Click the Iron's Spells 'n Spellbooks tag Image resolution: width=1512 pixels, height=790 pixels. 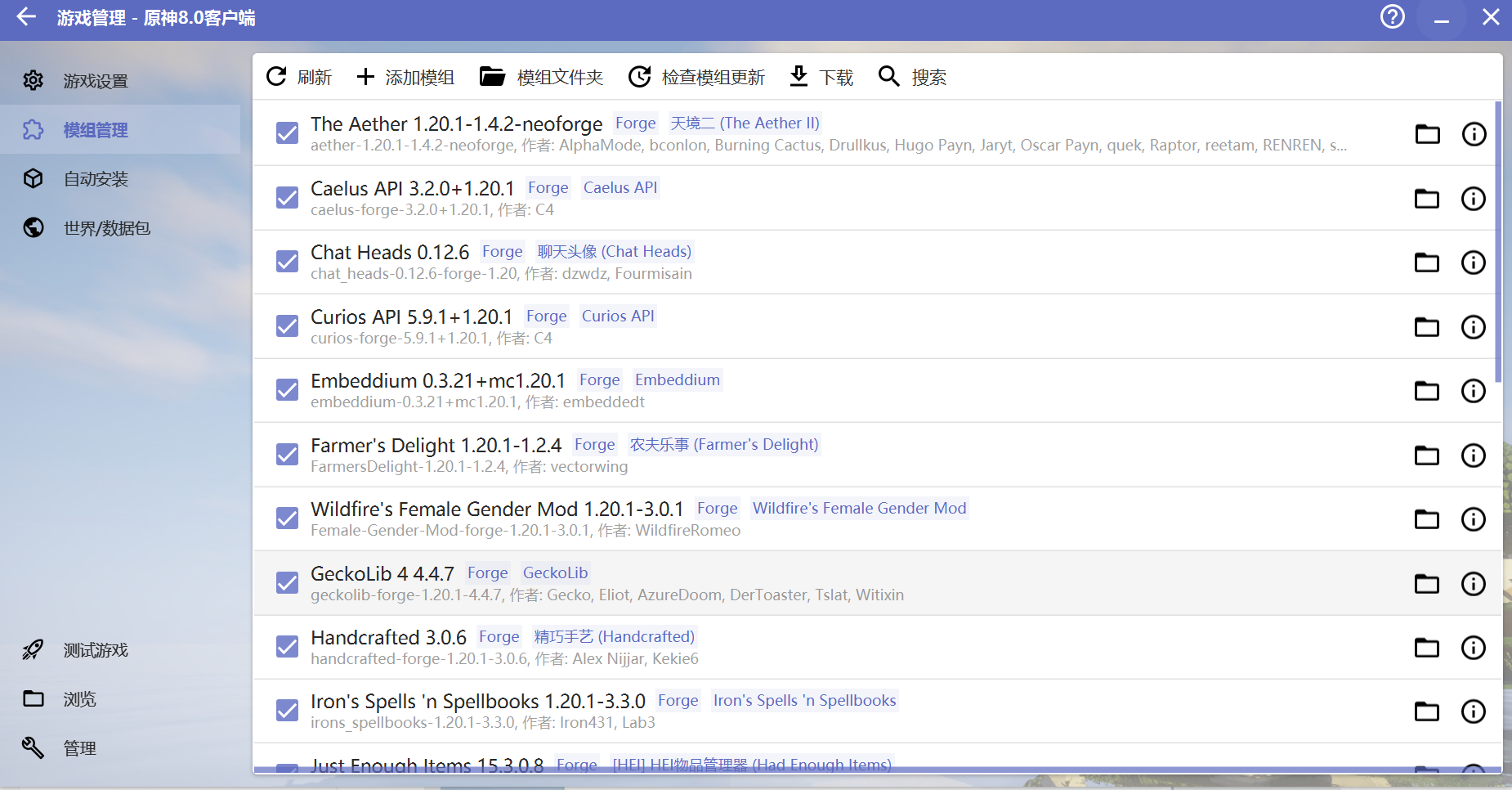pos(805,700)
